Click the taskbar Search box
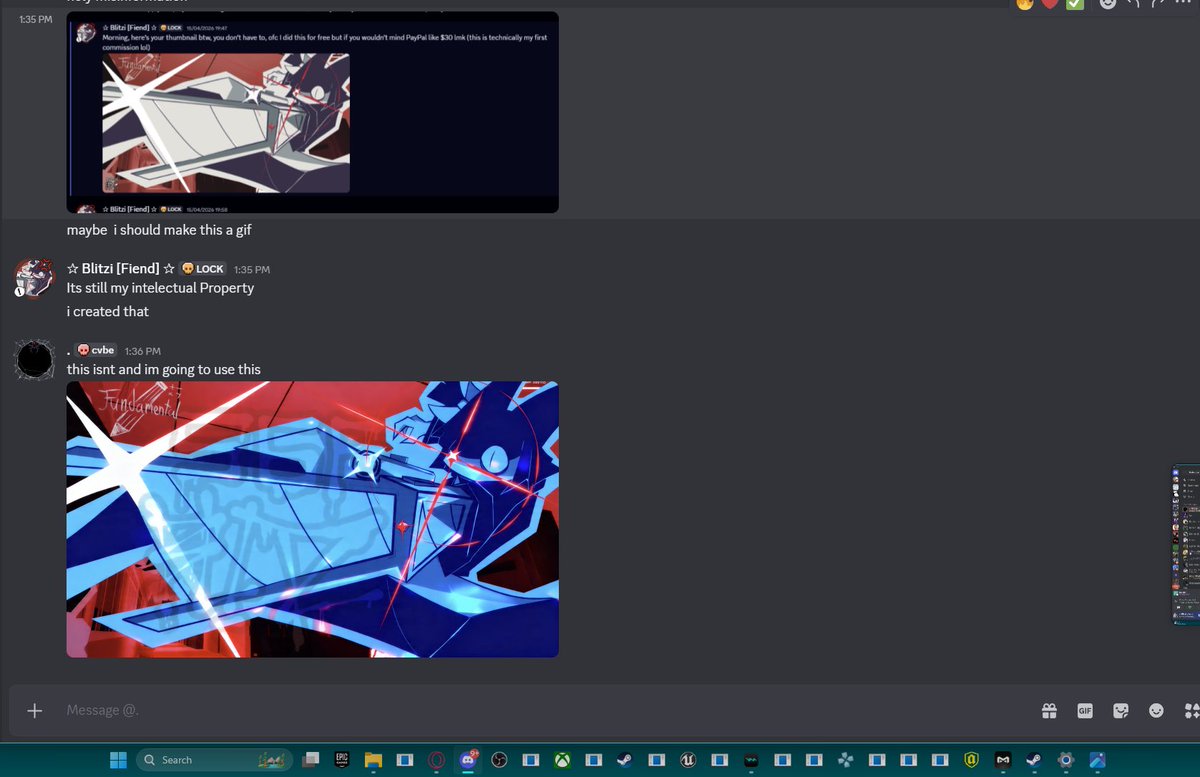This screenshot has height=777, width=1200. (x=213, y=760)
